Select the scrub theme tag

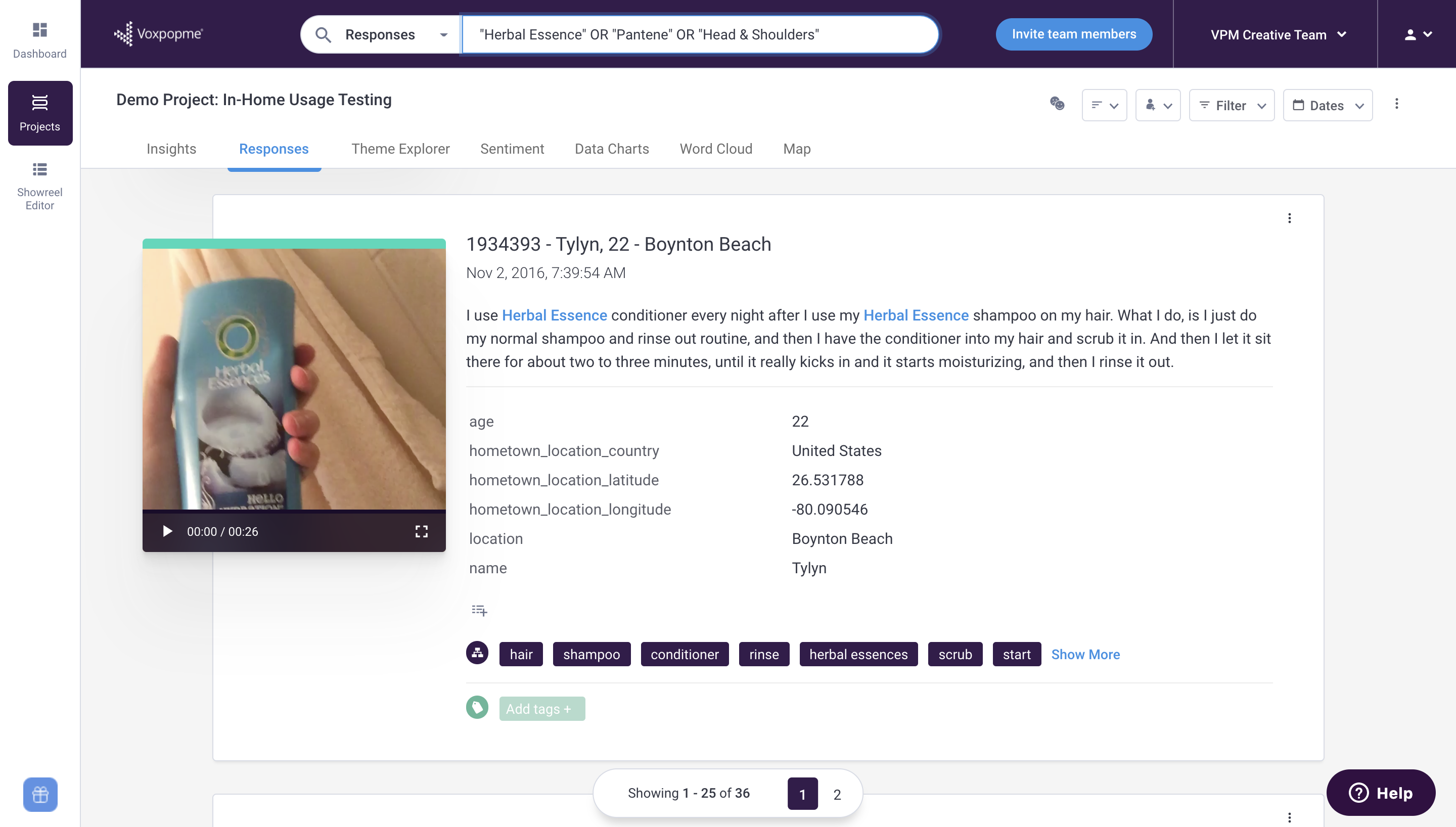(x=954, y=654)
